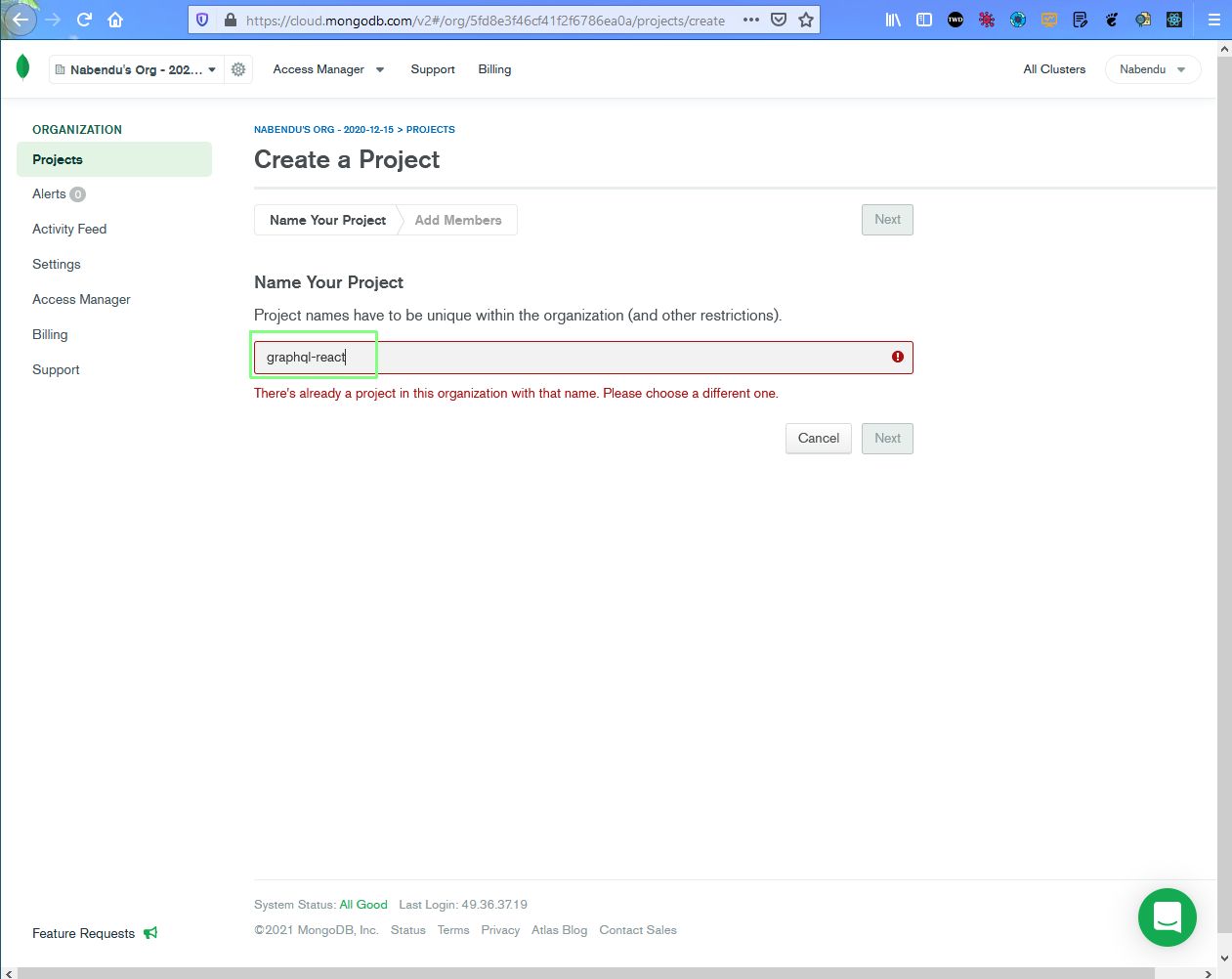Click the padlock site info icon

click(x=230, y=20)
